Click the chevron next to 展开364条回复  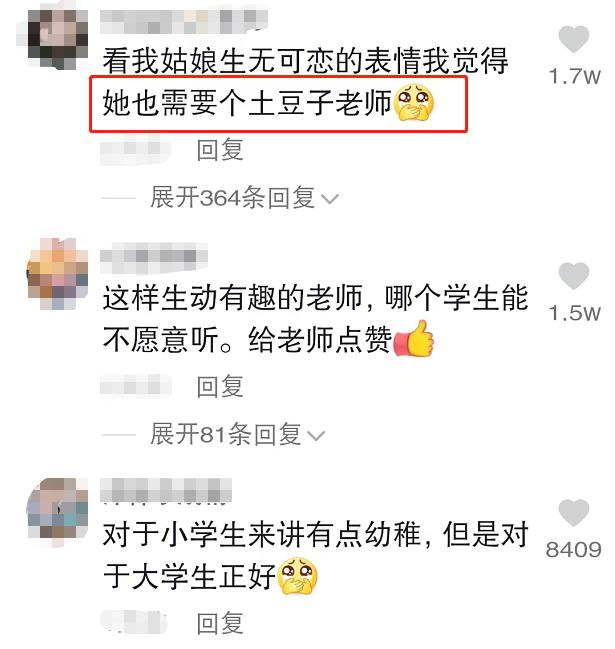tap(330, 200)
